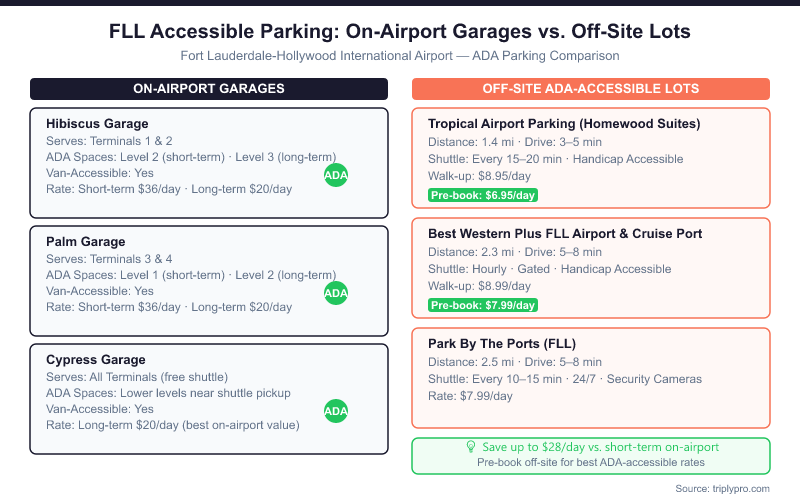Click the ADA badge on Hibiscus Garage
The width and height of the screenshot is (800, 500).
coord(336,175)
